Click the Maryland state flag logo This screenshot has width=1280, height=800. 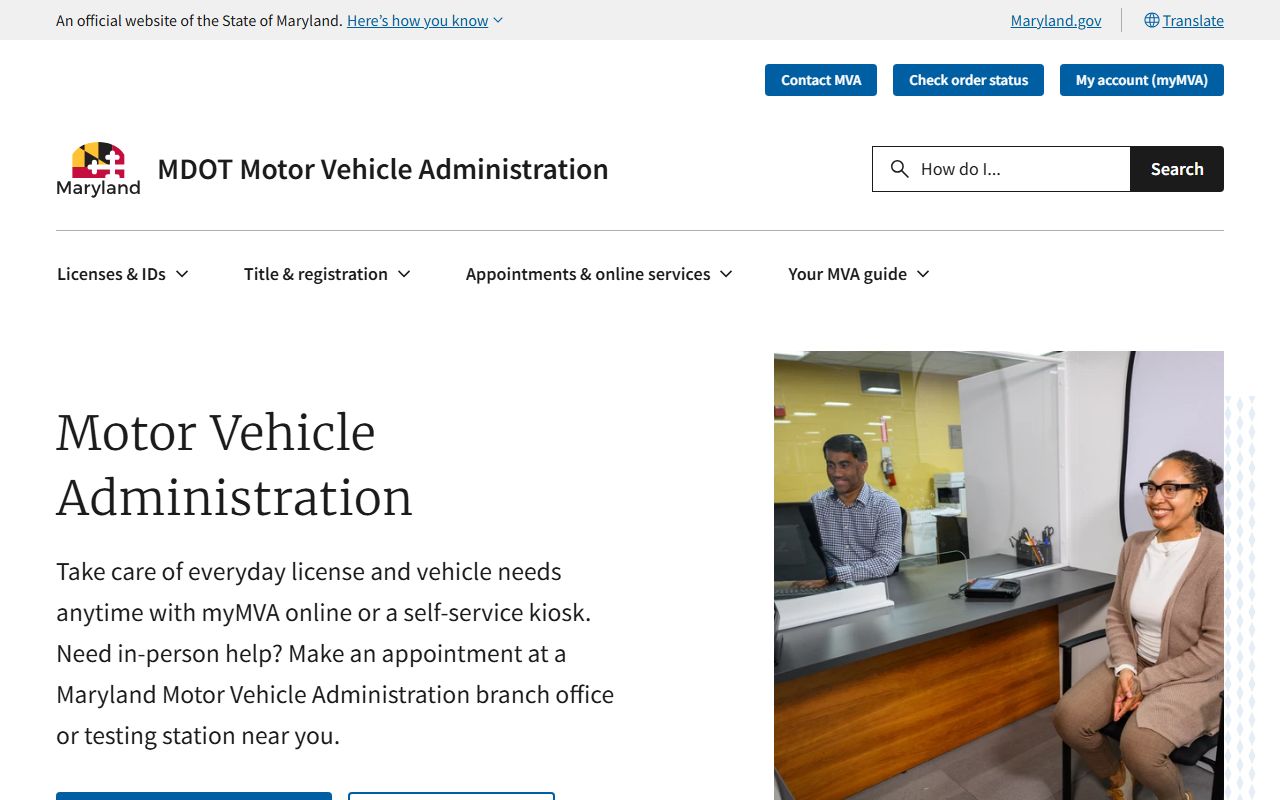[98, 169]
